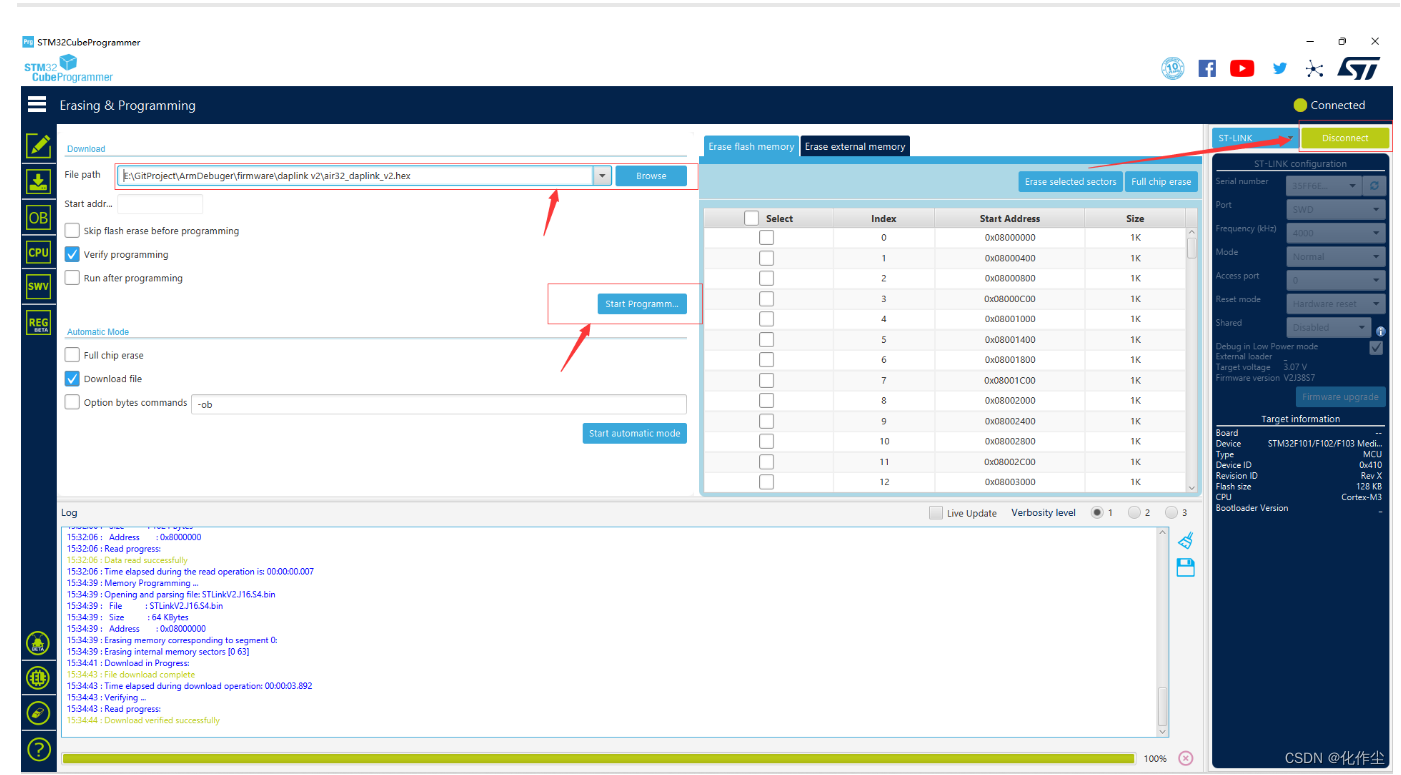
Task: Expand the File path dropdown arrow
Action: click(602, 176)
